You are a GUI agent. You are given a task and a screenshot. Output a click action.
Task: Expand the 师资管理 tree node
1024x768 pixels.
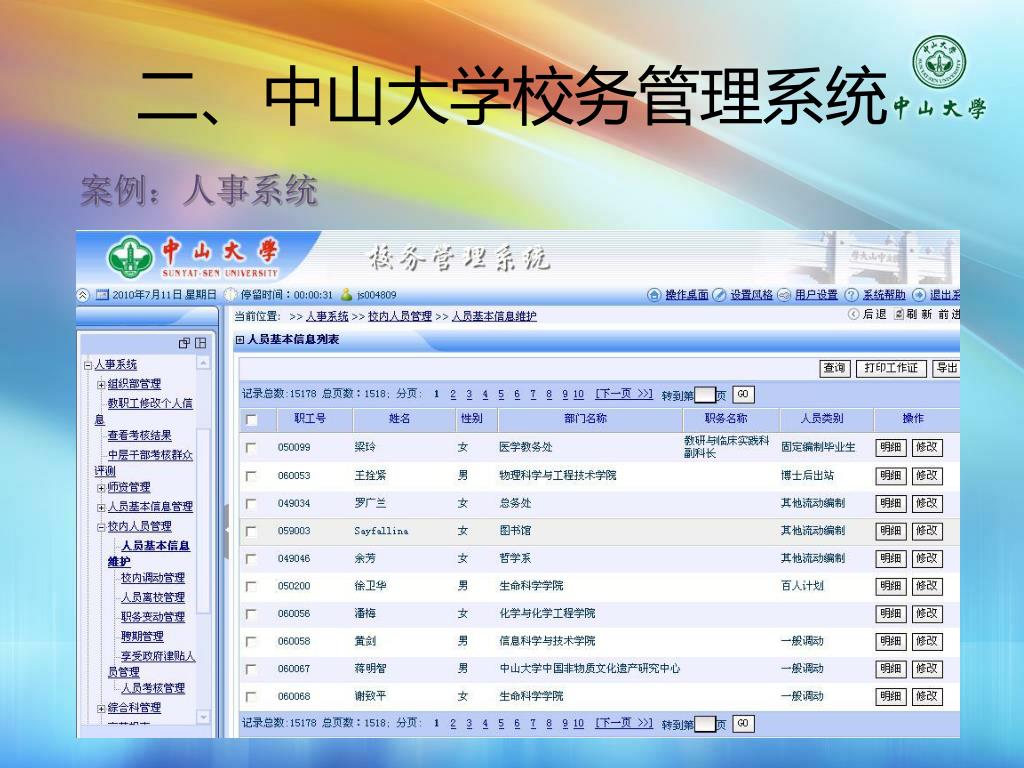pos(101,488)
